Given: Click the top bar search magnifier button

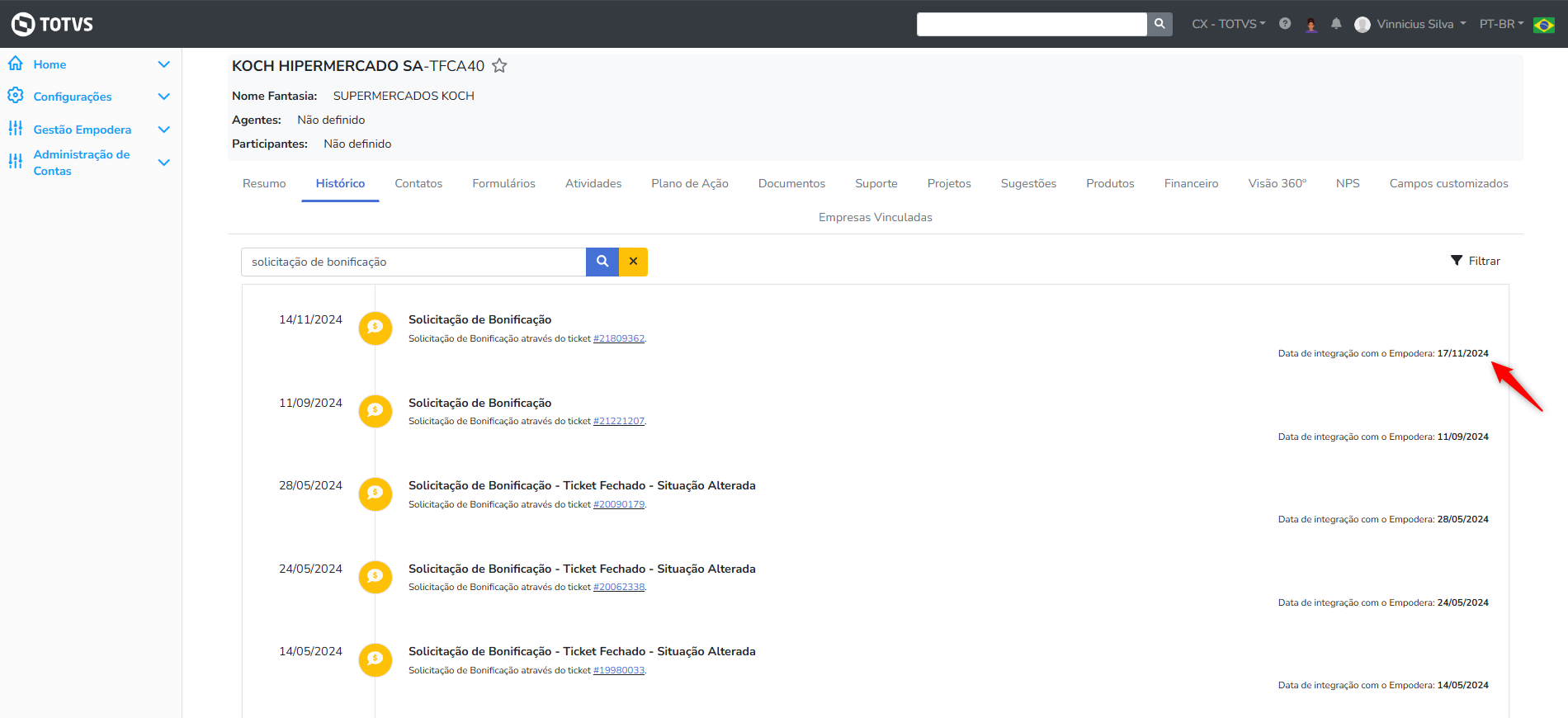Looking at the screenshot, I should [1159, 24].
